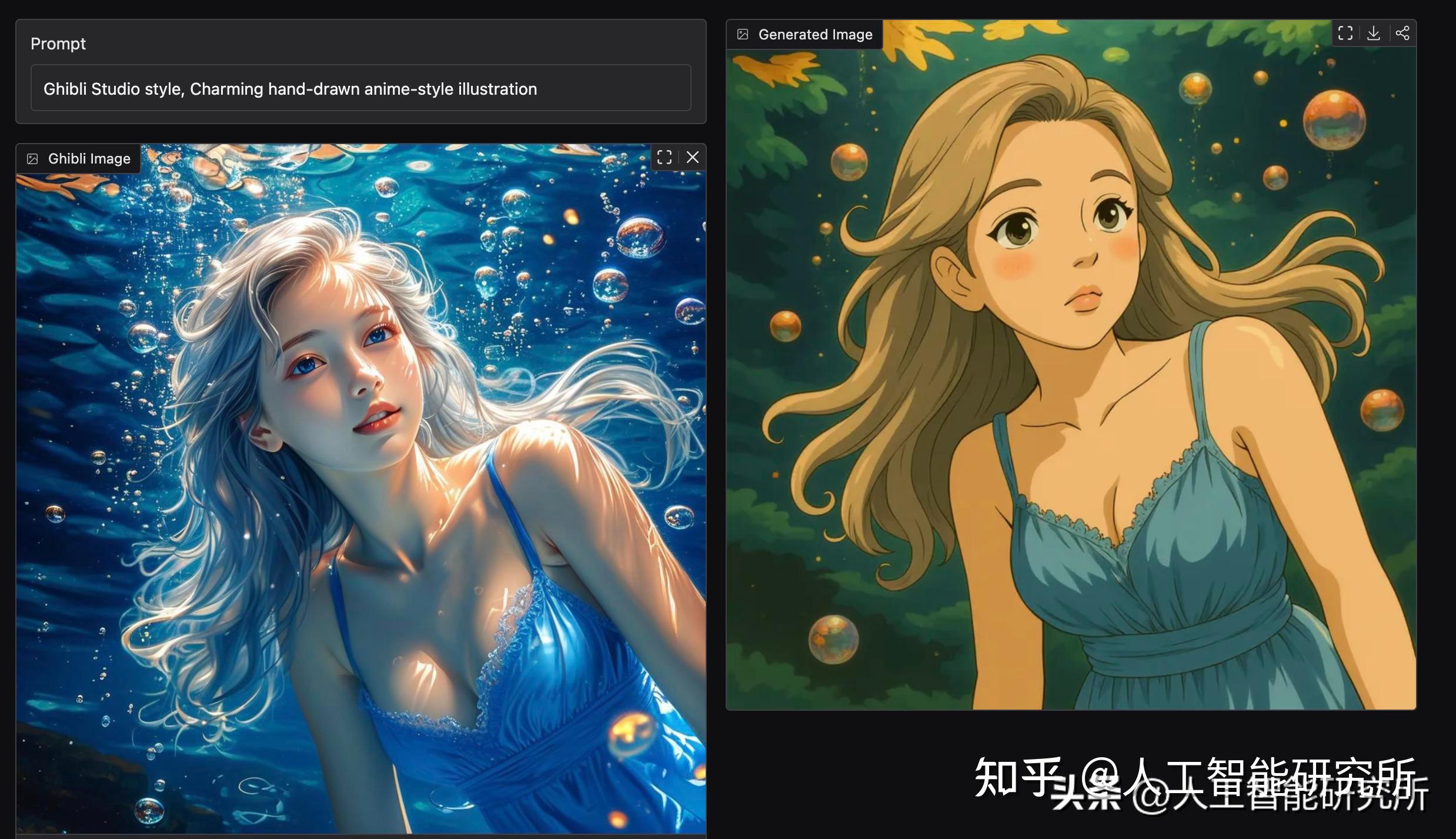Click the toolbar overlay on the generated image
The width and height of the screenshot is (1456, 839).
click(x=1374, y=33)
